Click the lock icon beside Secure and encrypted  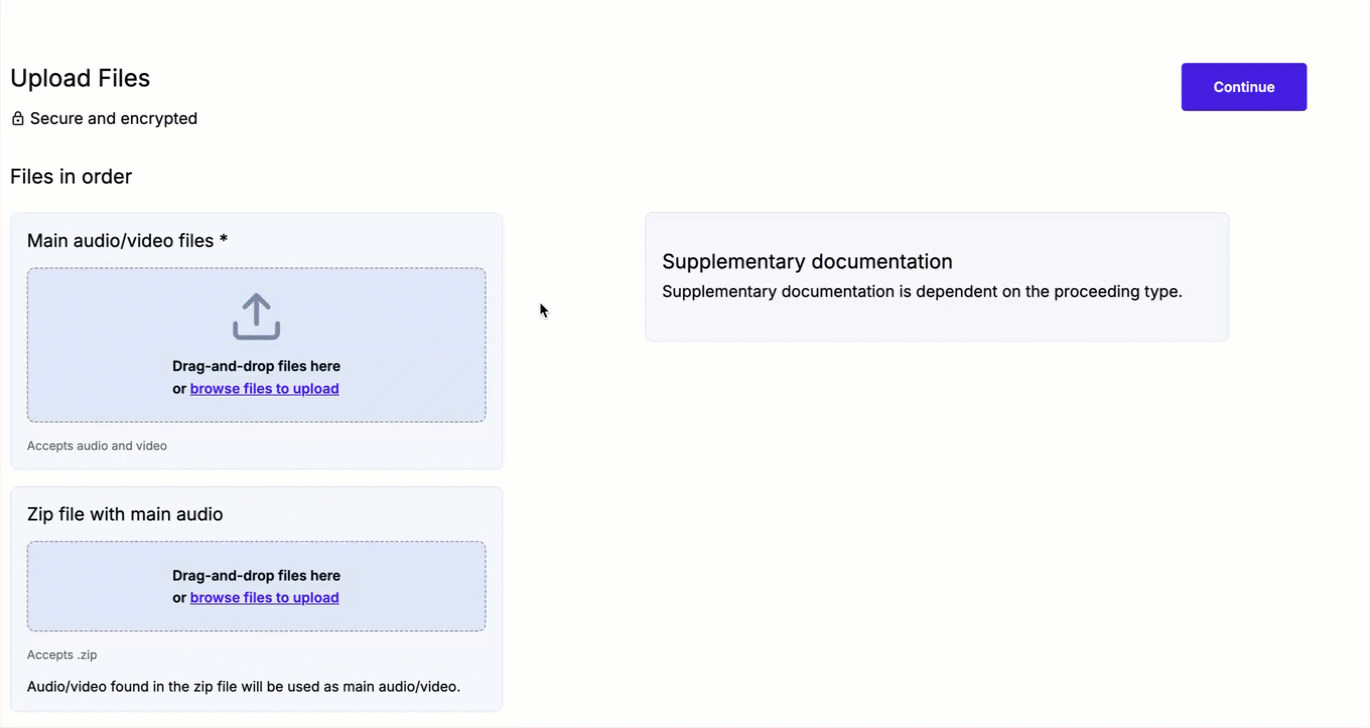[17, 119]
